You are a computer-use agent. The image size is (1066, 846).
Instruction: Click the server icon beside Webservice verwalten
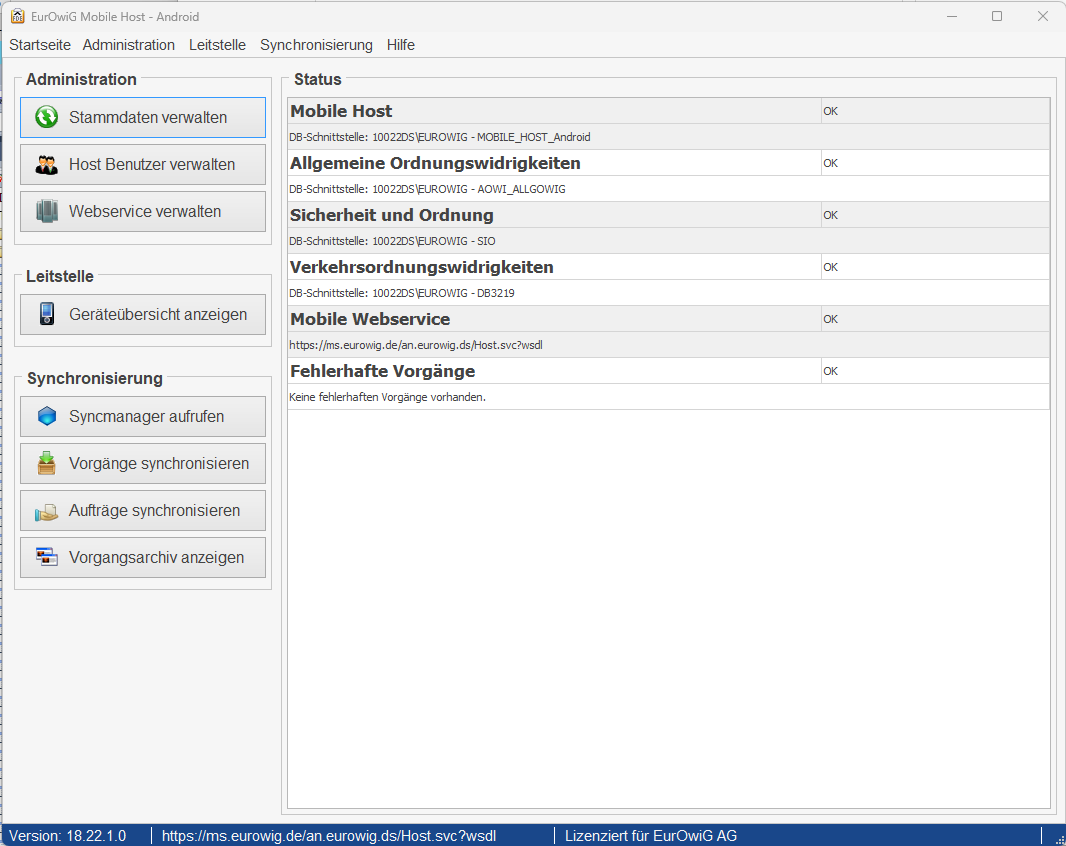tap(46, 211)
